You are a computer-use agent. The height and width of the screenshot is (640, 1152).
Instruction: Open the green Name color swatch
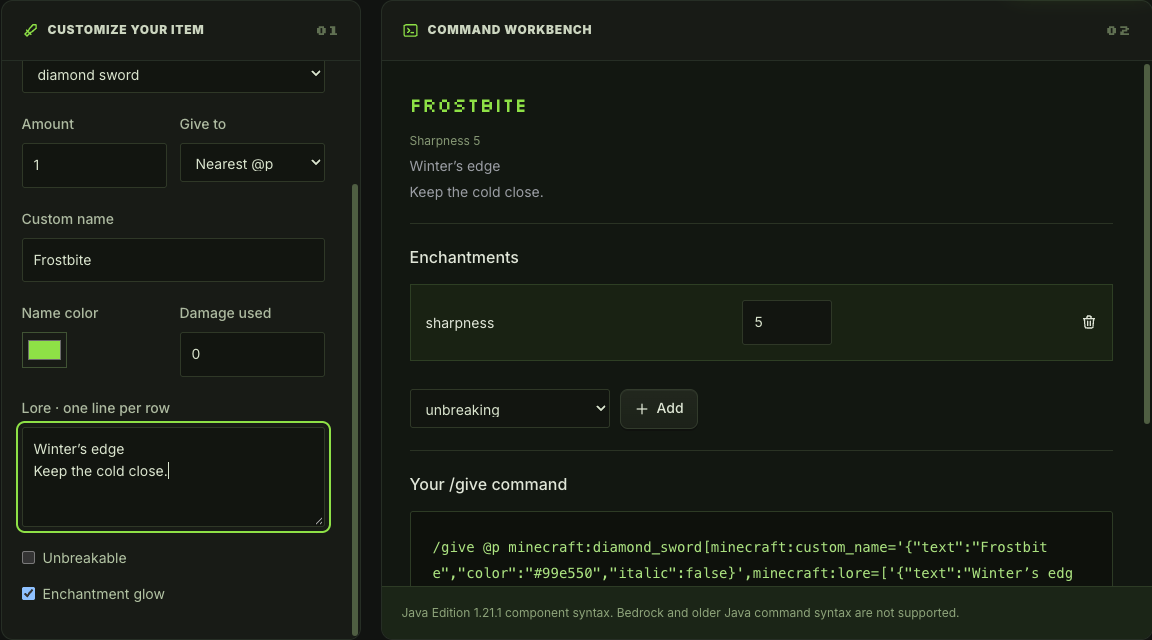[x=44, y=350]
